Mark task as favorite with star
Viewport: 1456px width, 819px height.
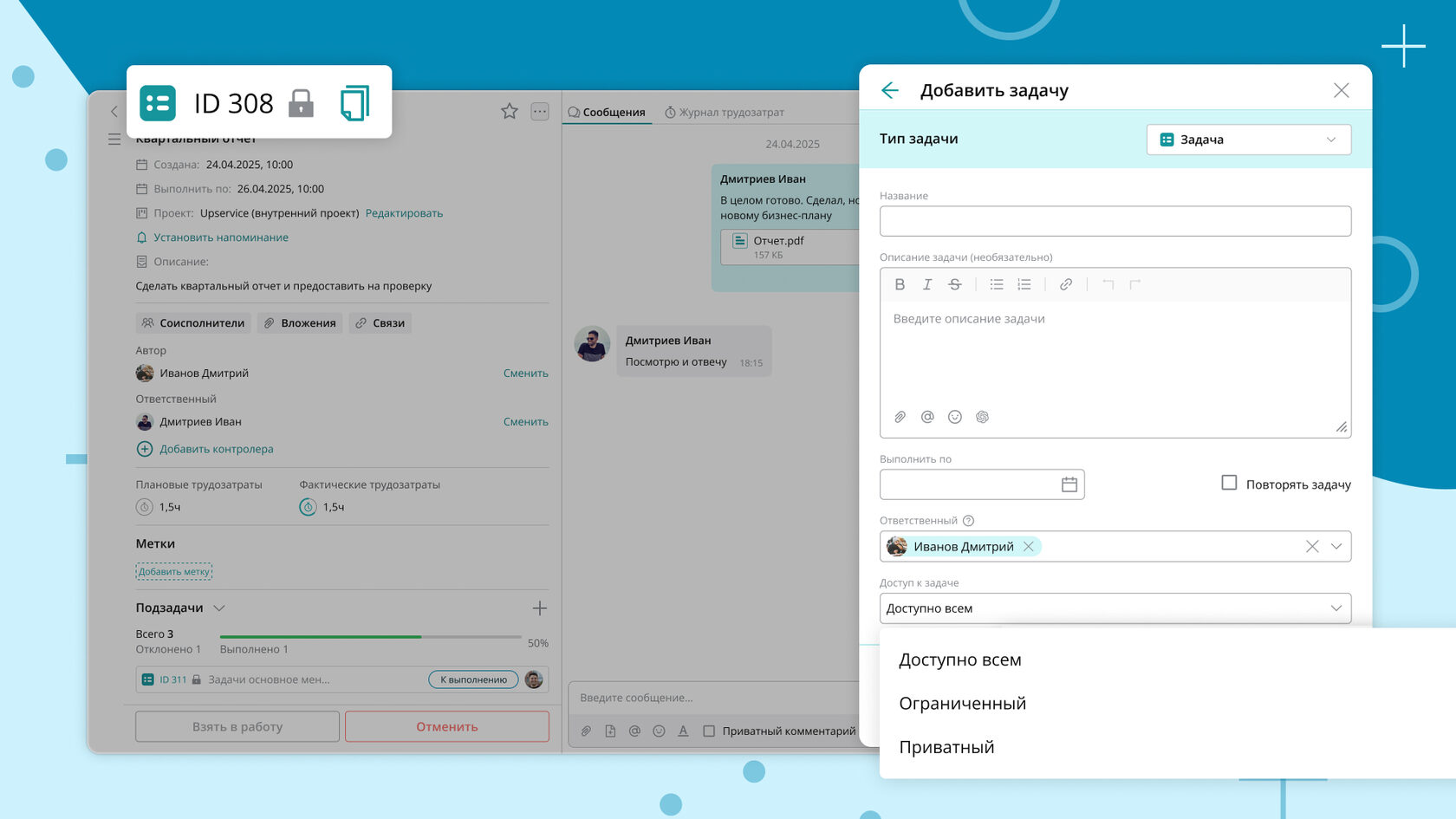click(x=510, y=111)
